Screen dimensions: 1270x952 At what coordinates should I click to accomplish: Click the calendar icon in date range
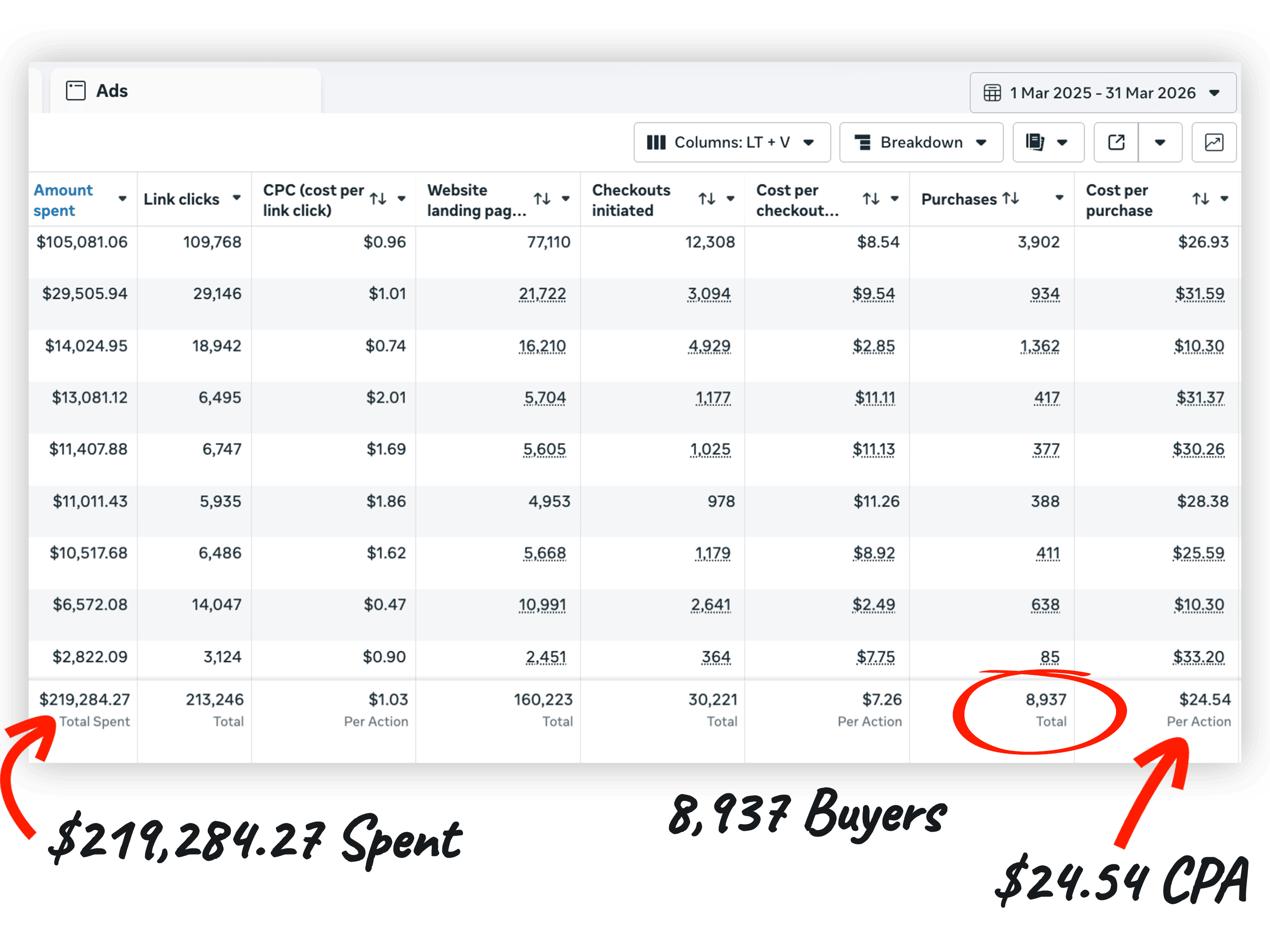tap(992, 93)
